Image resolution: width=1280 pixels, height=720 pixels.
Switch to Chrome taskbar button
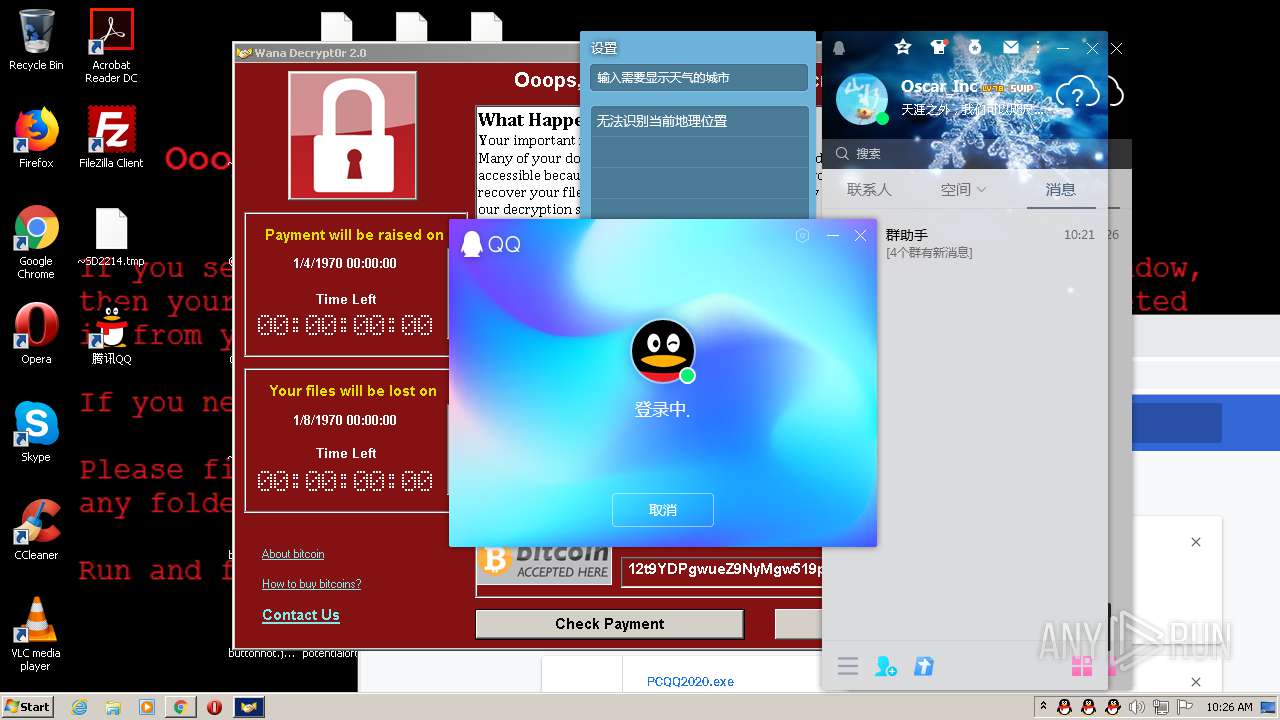click(x=180, y=707)
